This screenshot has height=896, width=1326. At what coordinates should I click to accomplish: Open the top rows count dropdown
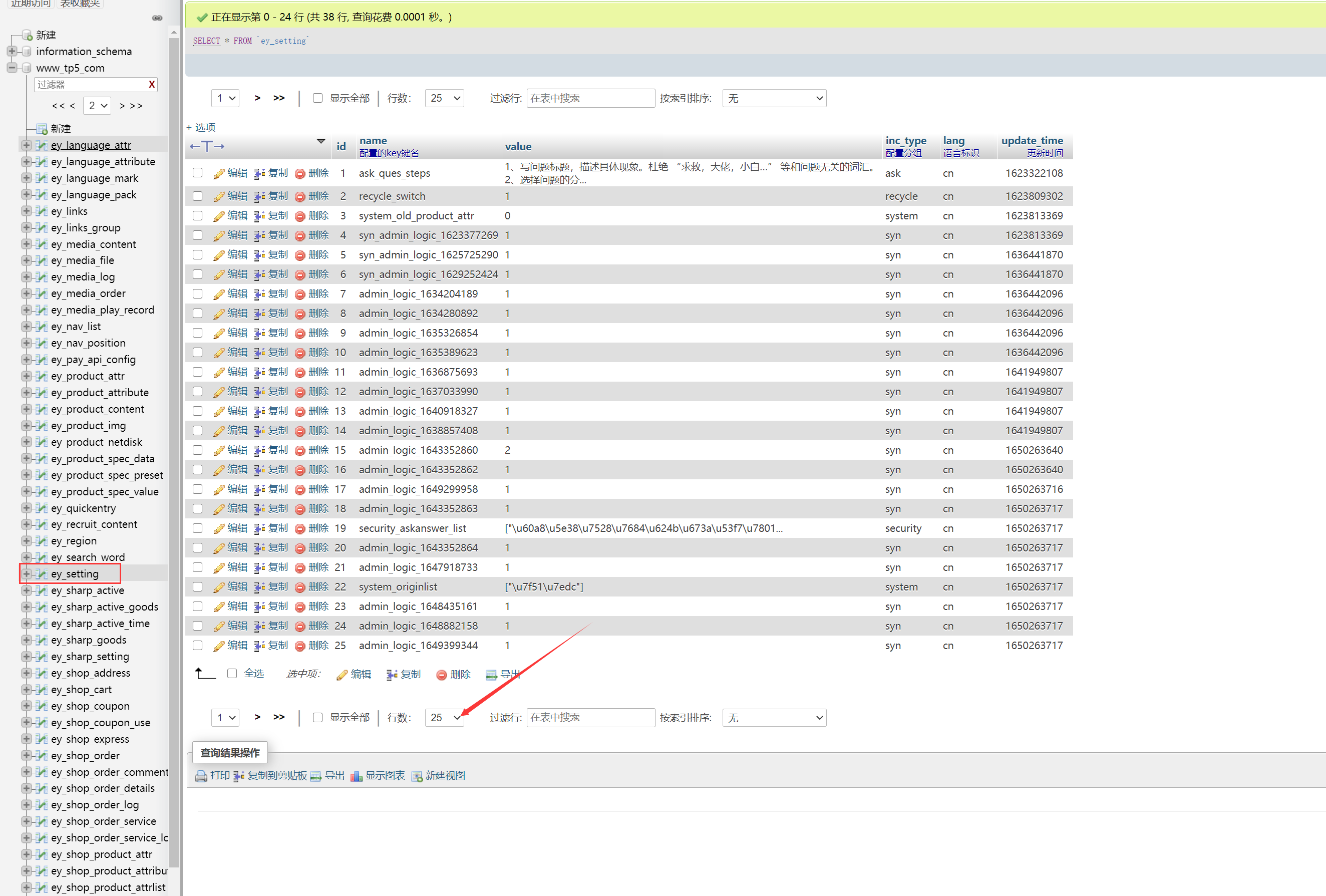click(x=445, y=98)
